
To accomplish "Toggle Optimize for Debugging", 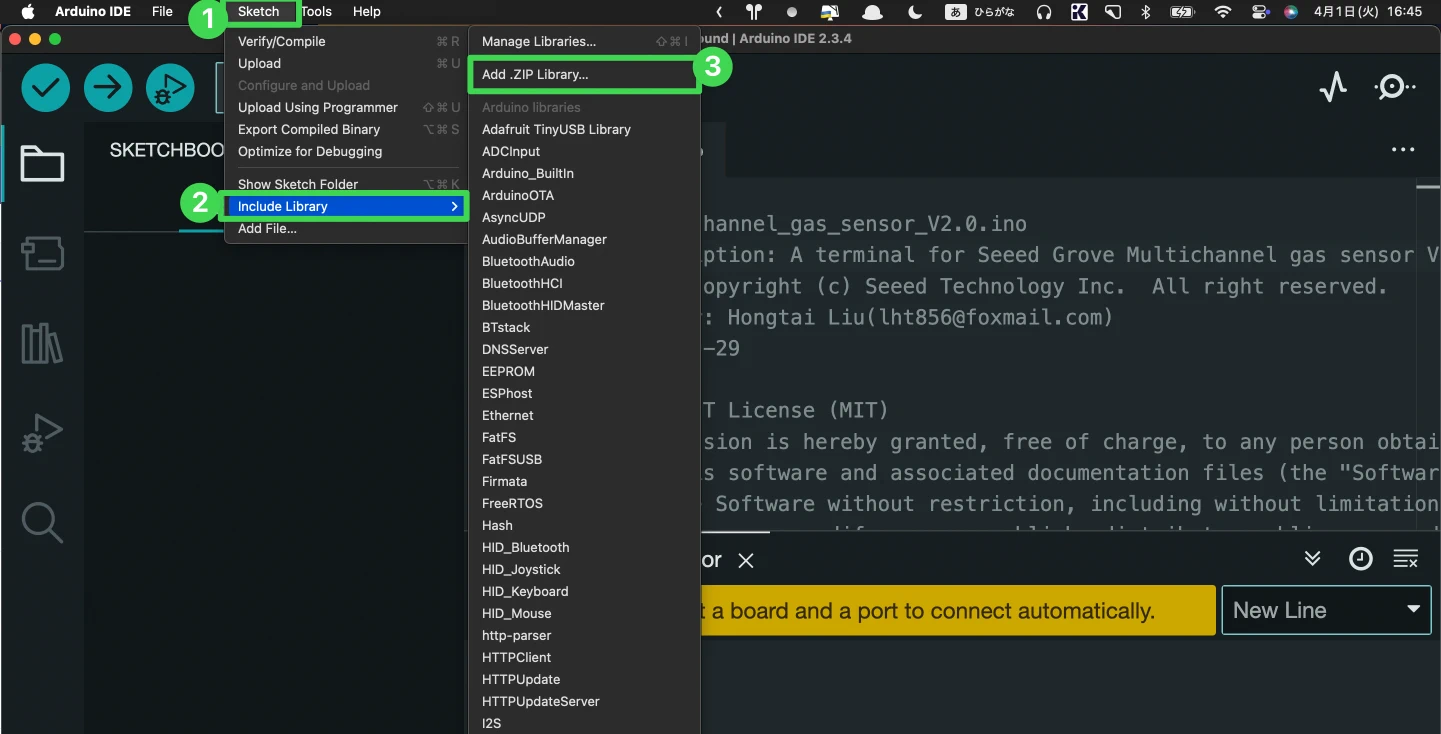I will coord(348,151).
